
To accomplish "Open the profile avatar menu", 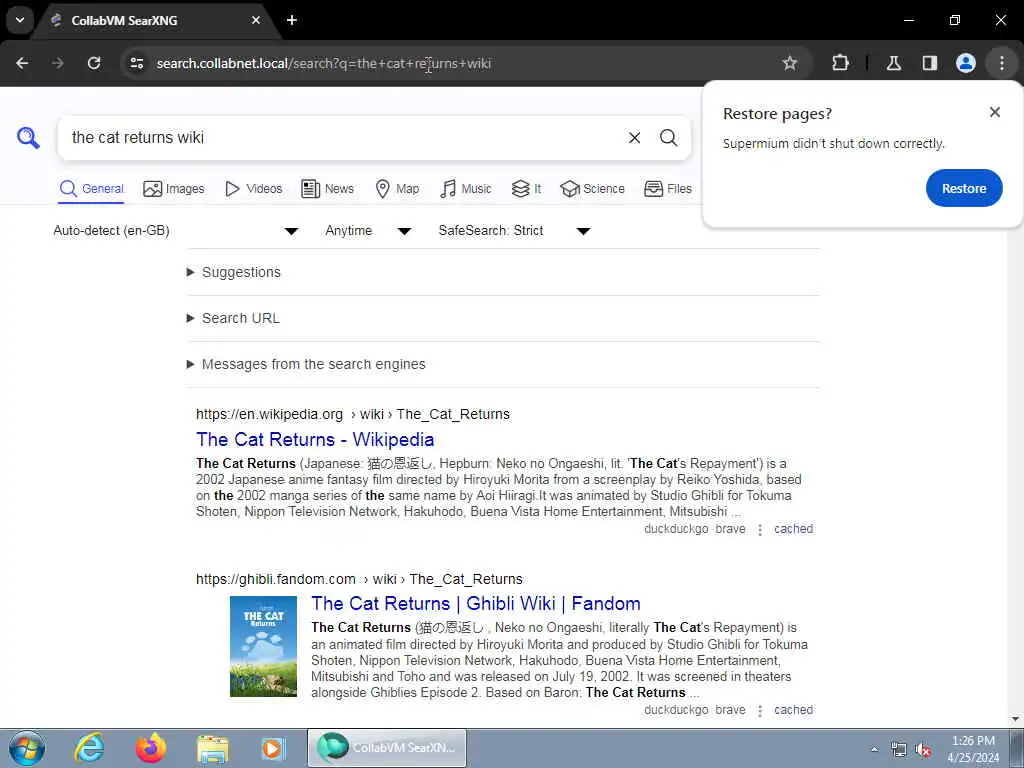I will pos(966,63).
